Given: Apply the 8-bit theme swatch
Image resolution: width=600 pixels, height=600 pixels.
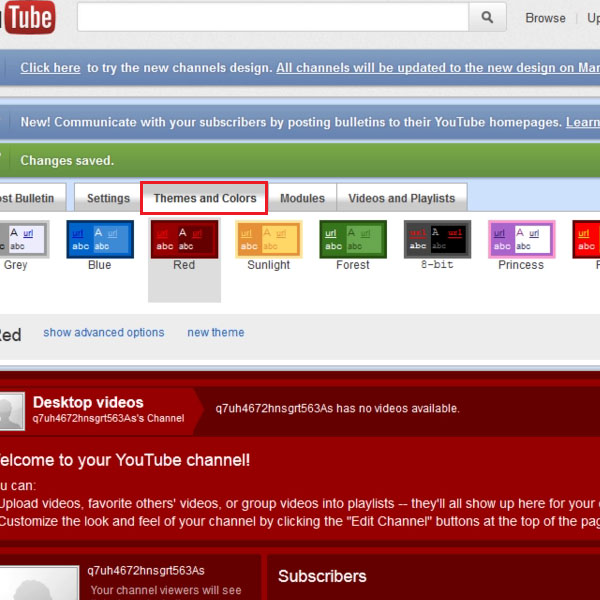Looking at the screenshot, I should 437,239.
